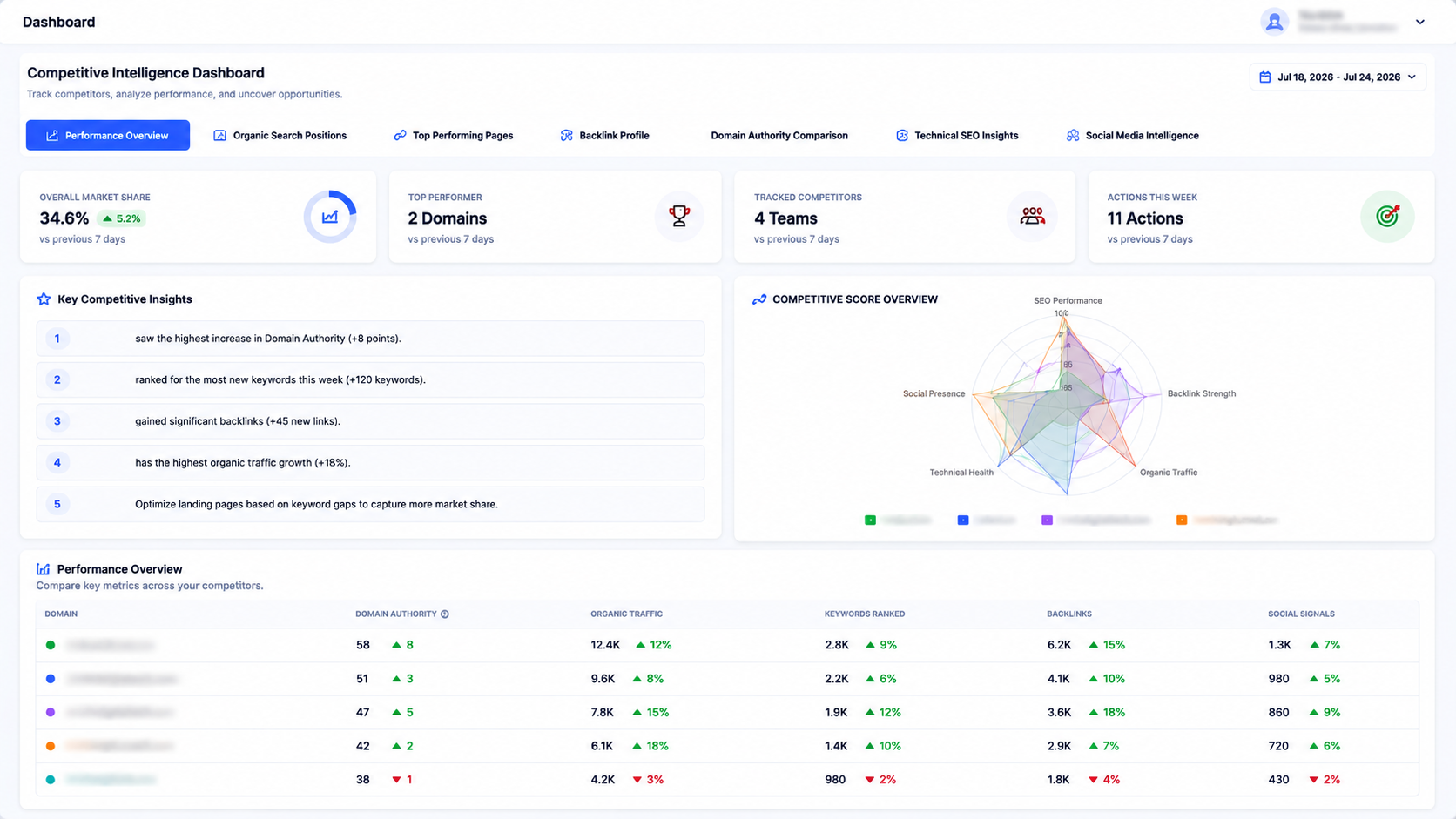The height and width of the screenshot is (819, 1456).
Task: Click the teal dot domain row
Action: [727, 780]
